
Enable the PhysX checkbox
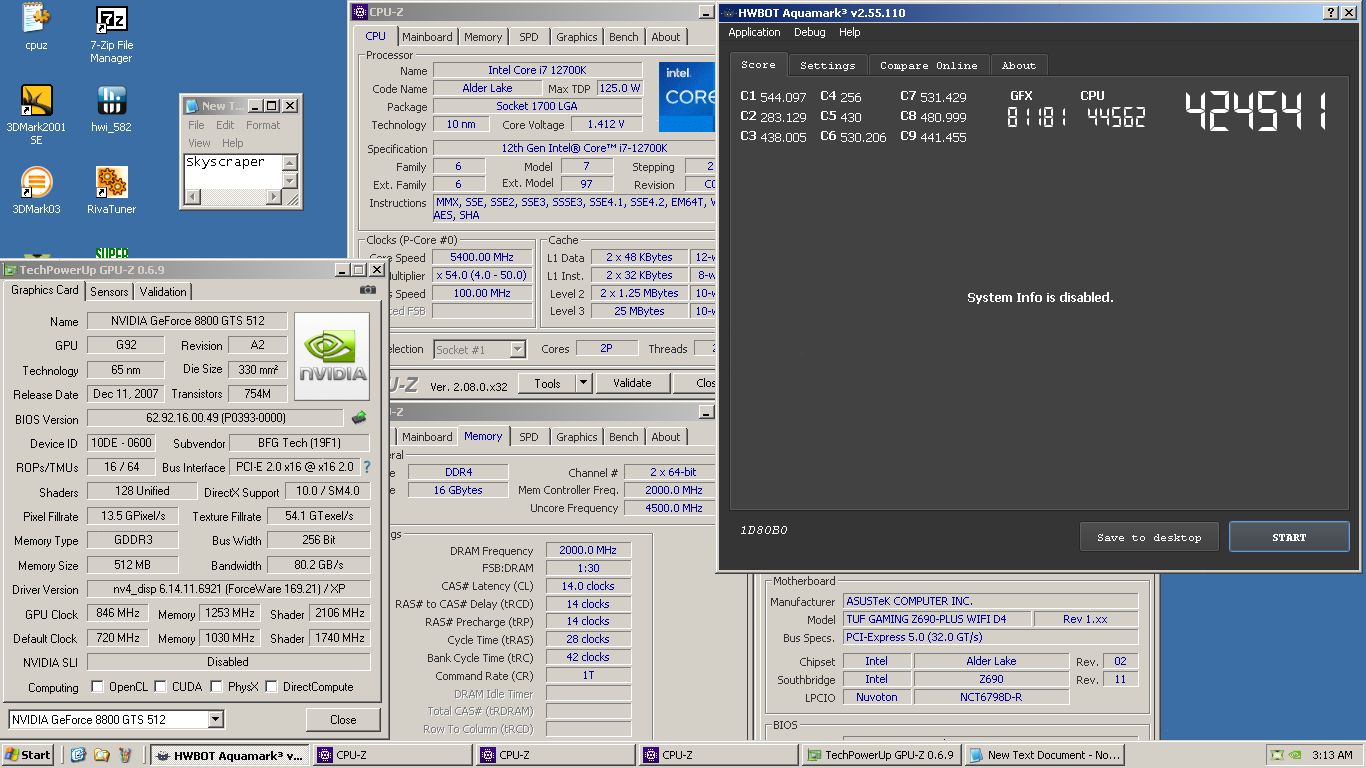point(216,687)
